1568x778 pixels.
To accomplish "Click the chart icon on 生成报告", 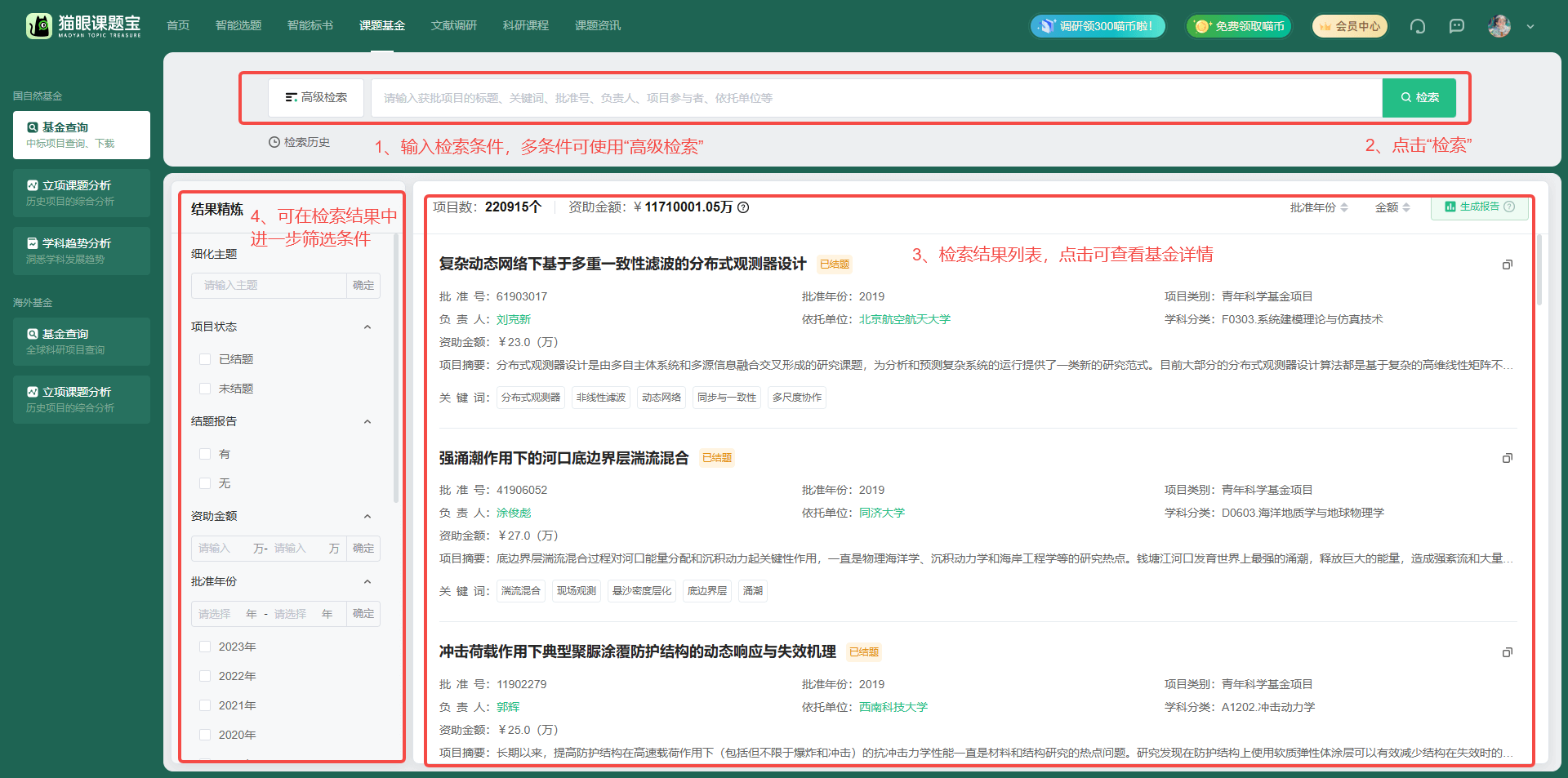I will tap(1450, 207).
